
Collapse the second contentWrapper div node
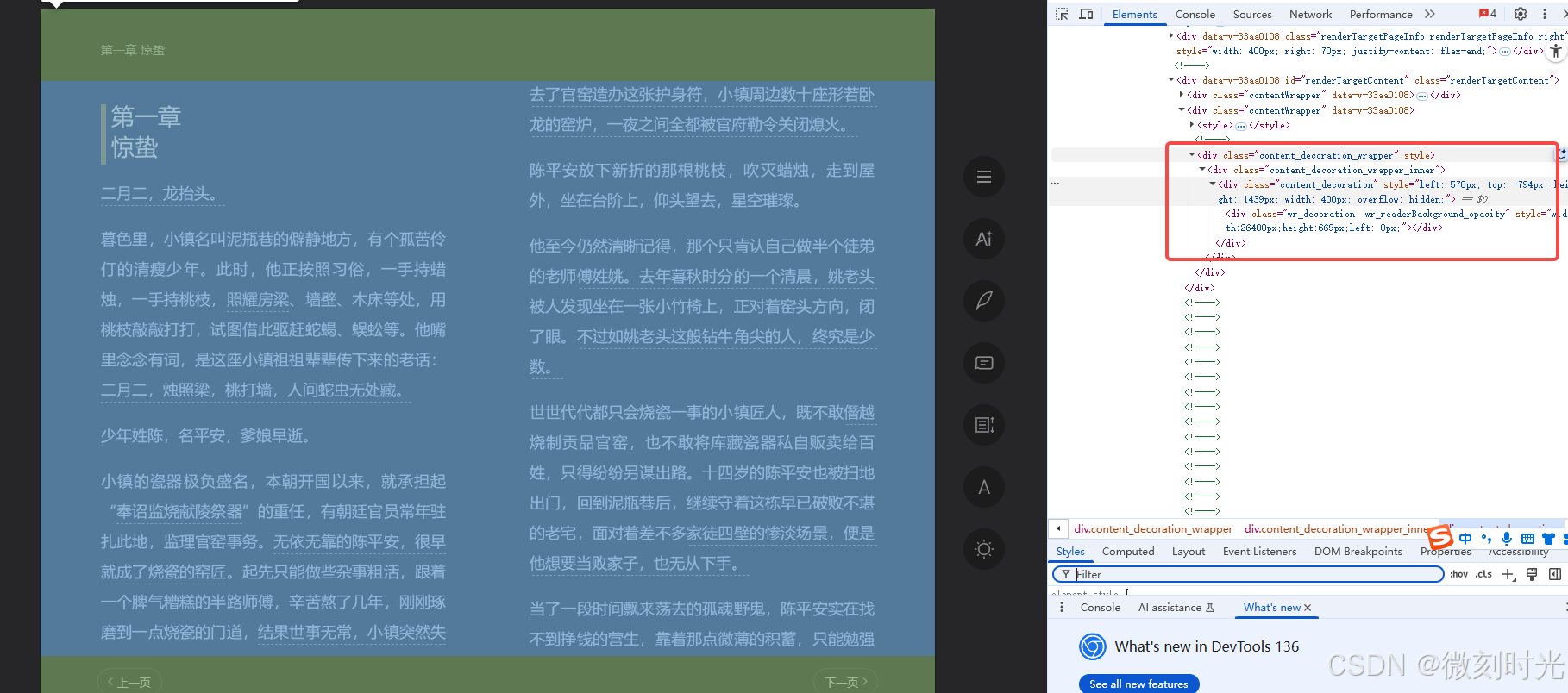[x=1182, y=110]
